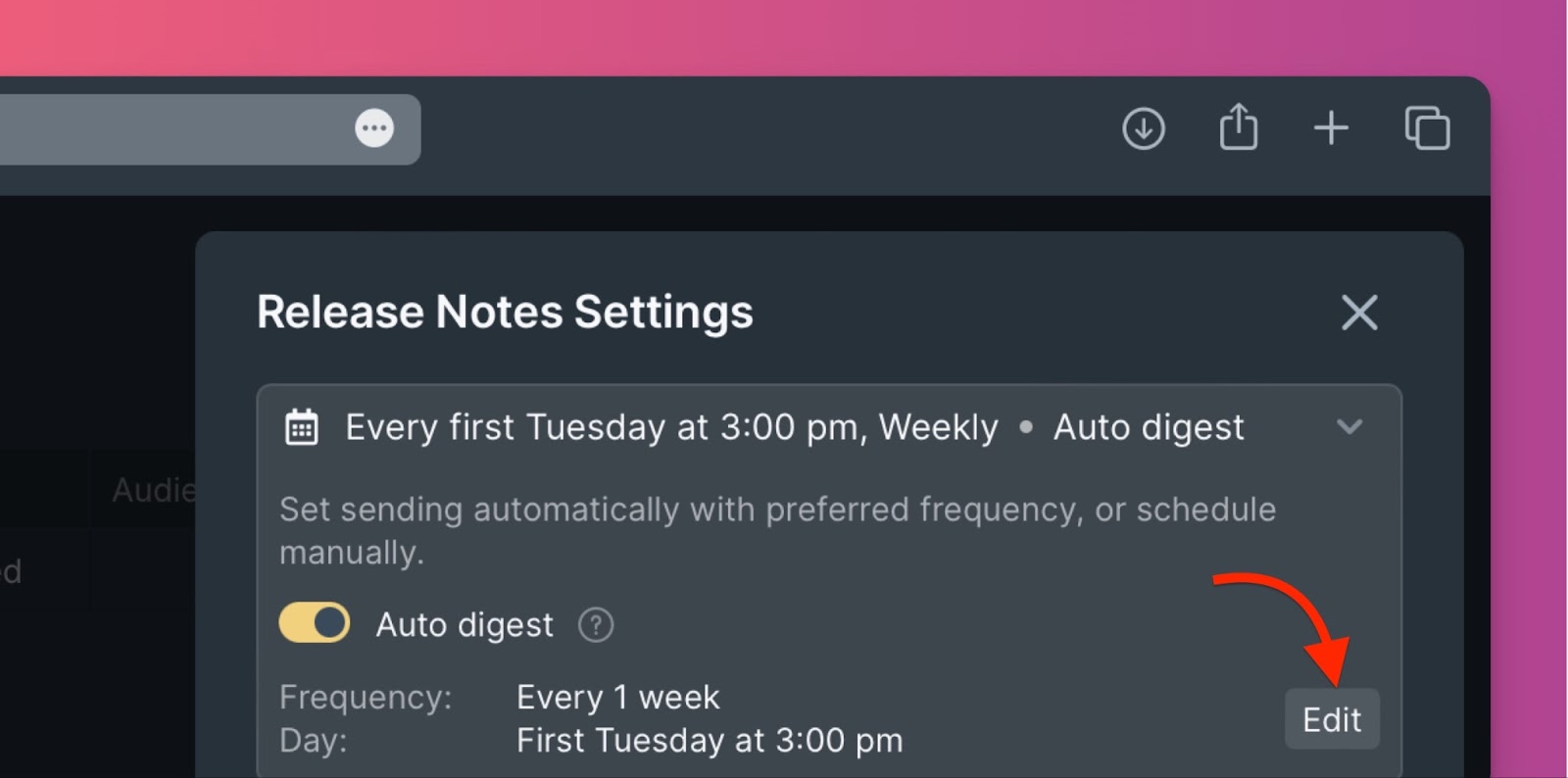Show browser downloads
The image size is (1568, 778).
1143,128
